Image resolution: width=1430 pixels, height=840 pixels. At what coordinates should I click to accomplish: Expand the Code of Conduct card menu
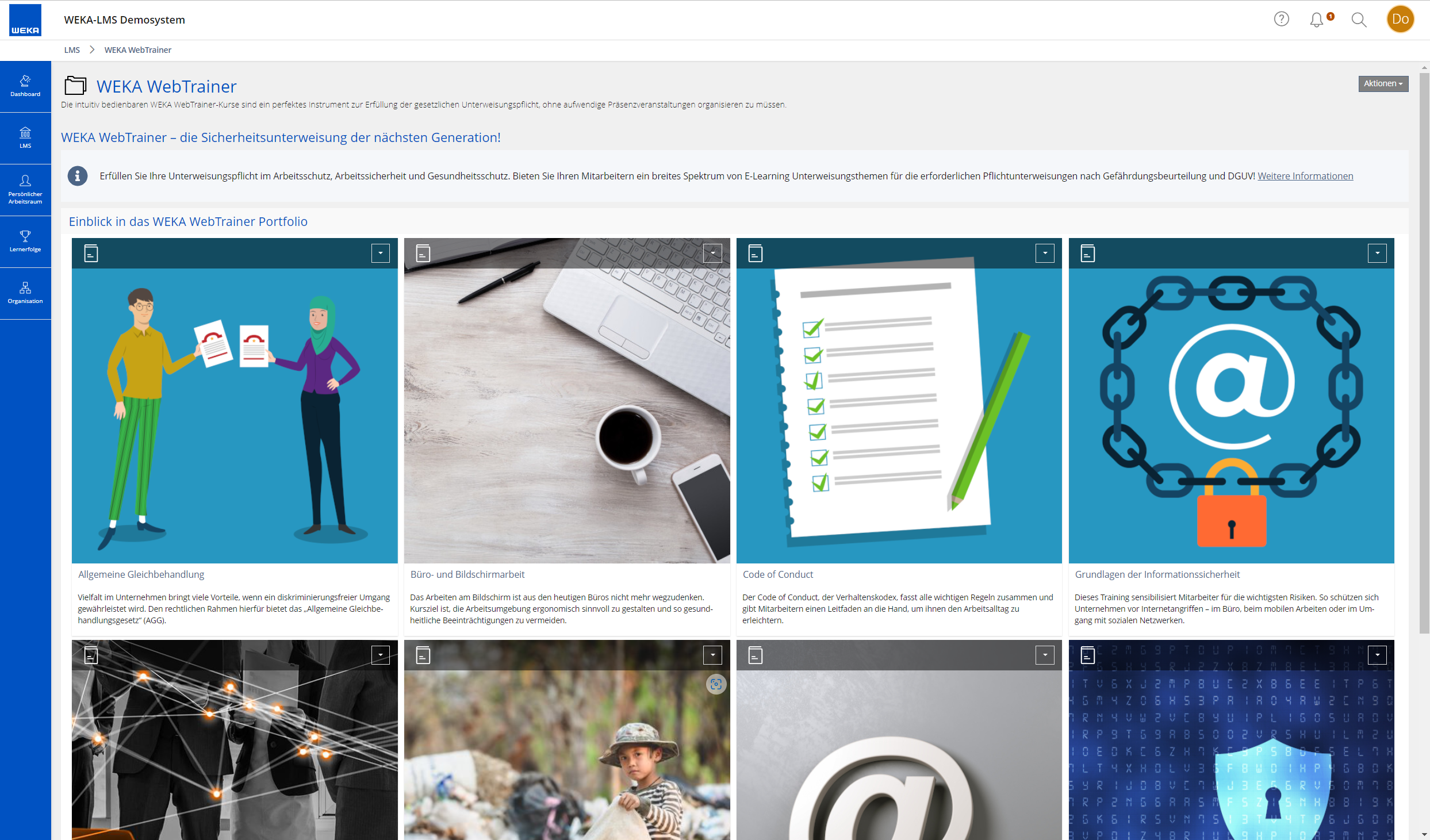tap(1045, 254)
